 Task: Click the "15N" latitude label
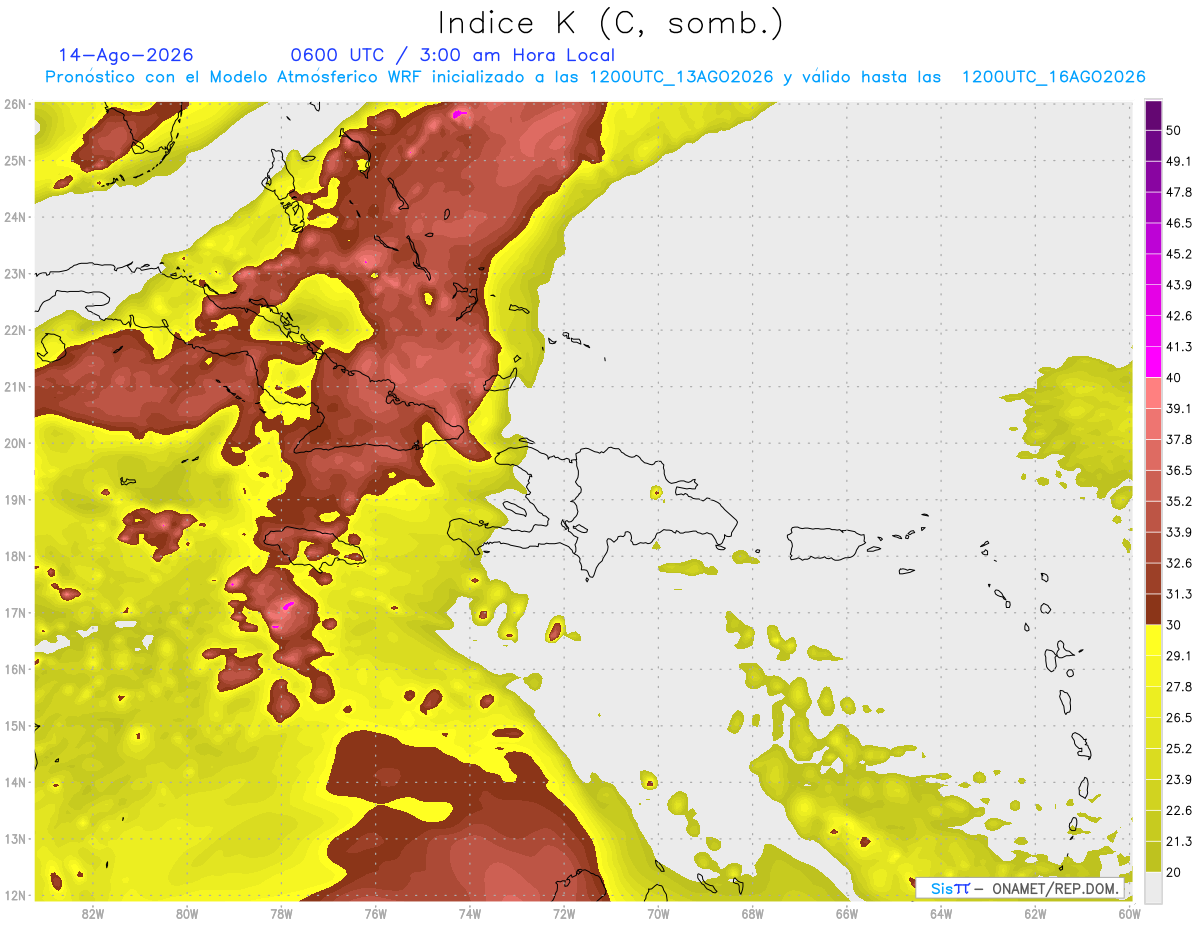coord(14,725)
